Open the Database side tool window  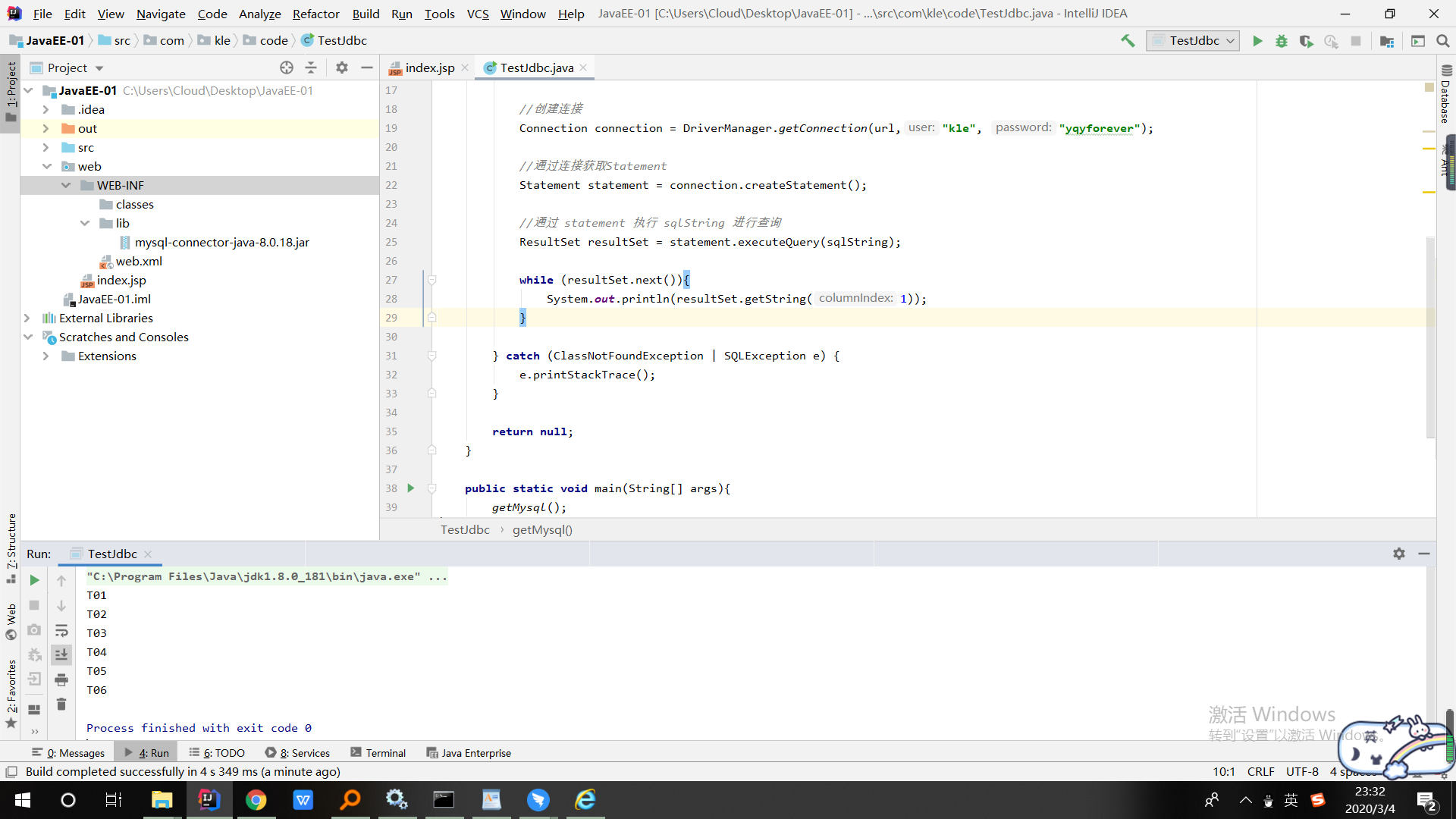(1445, 93)
